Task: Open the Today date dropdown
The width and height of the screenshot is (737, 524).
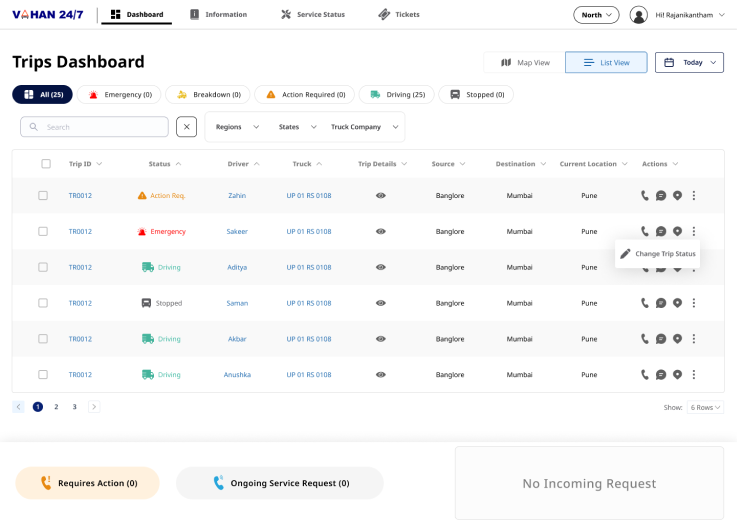Action: point(689,63)
